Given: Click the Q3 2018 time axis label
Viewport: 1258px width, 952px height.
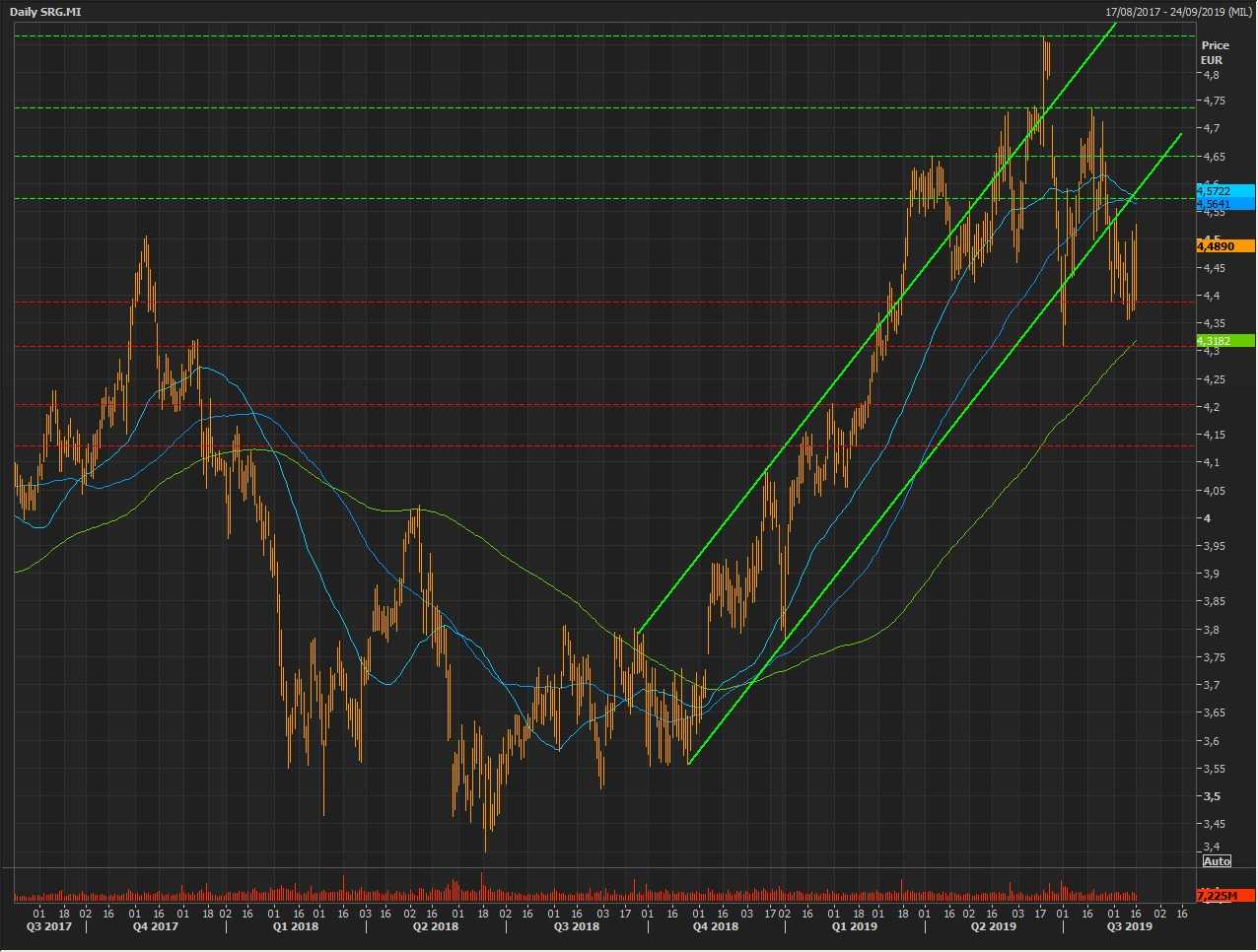Looking at the screenshot, I should (x=576, y=926).
